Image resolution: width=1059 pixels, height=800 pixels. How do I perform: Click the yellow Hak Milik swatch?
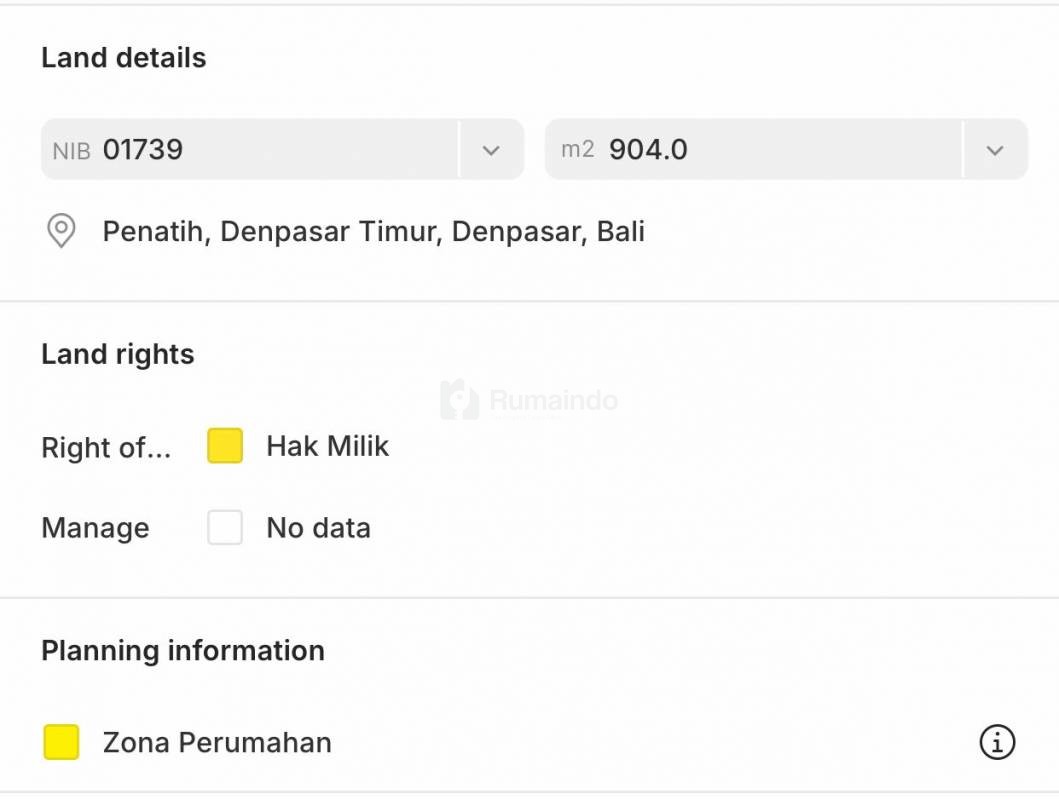225,446
